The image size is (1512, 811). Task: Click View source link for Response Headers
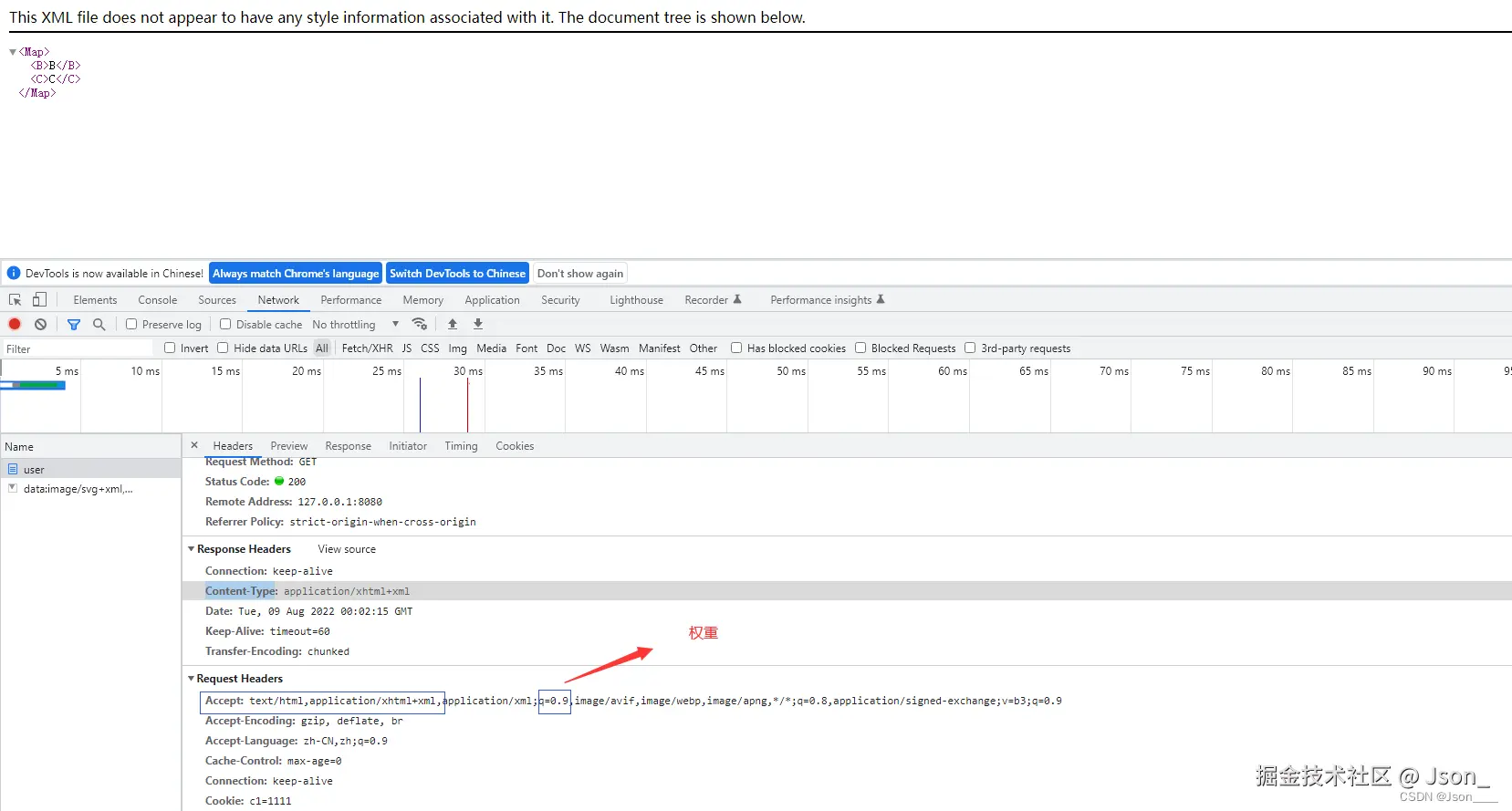coord(347,549)
